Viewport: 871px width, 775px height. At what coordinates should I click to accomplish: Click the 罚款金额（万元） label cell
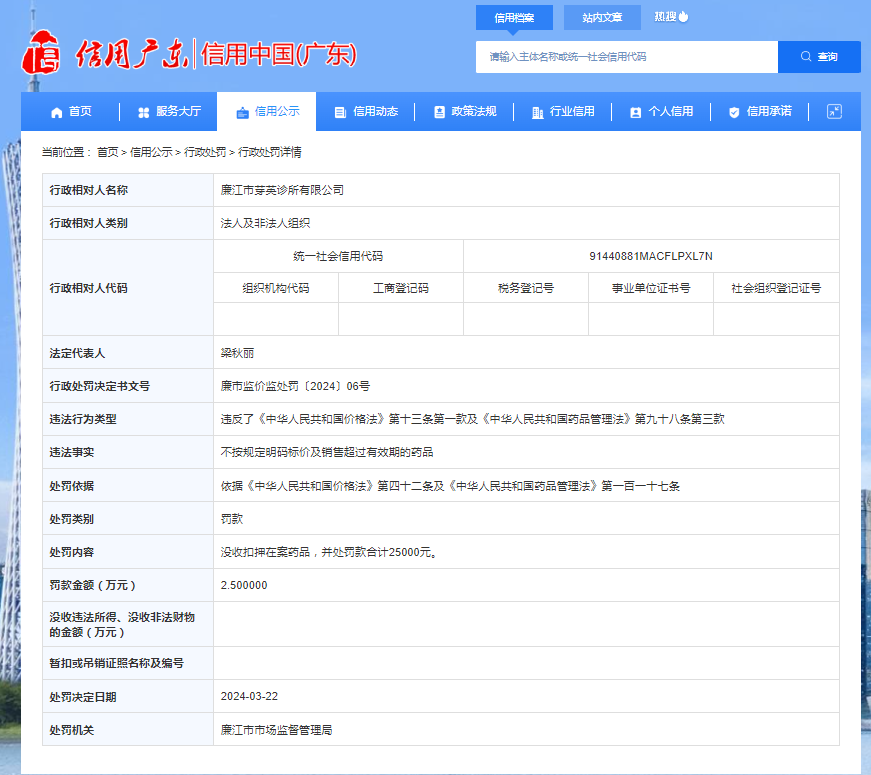pos(128,585)
